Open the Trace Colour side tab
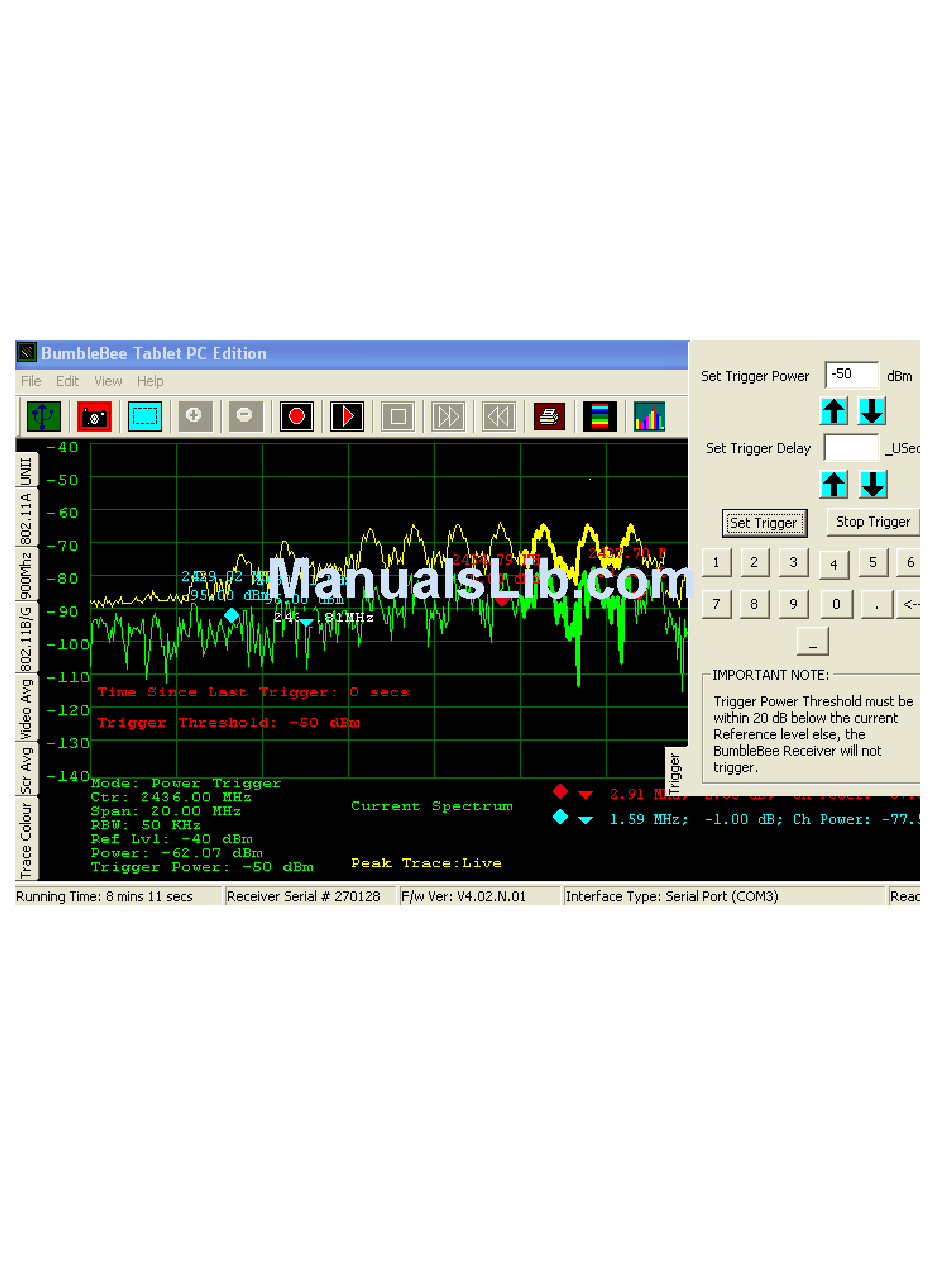The width and height of the screenshot is (950, 1267). [27, 837]
